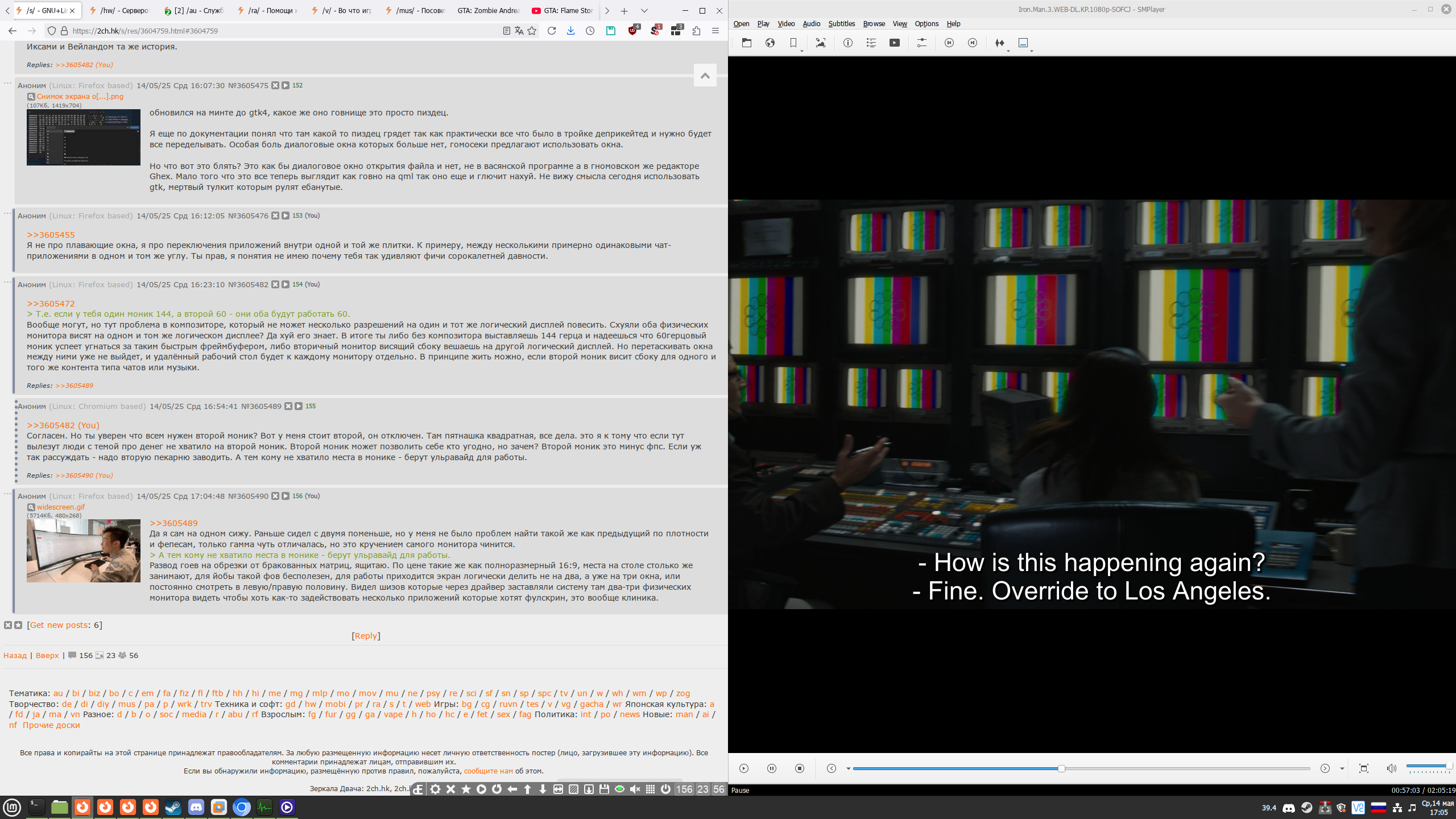Mute audio with the speaker icon

[1391, 768]
